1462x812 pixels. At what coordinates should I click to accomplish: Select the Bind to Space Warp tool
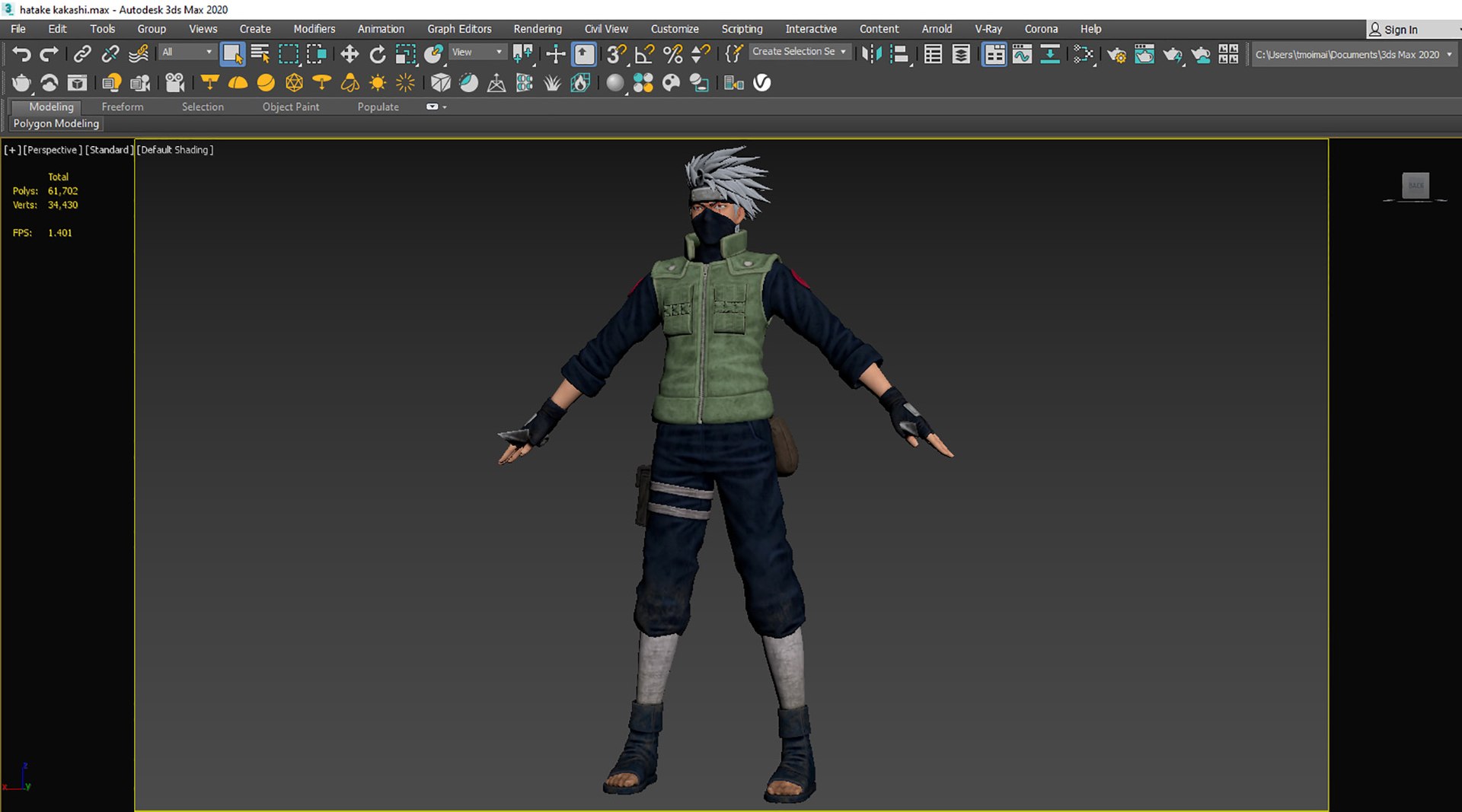tap(139, 54)
